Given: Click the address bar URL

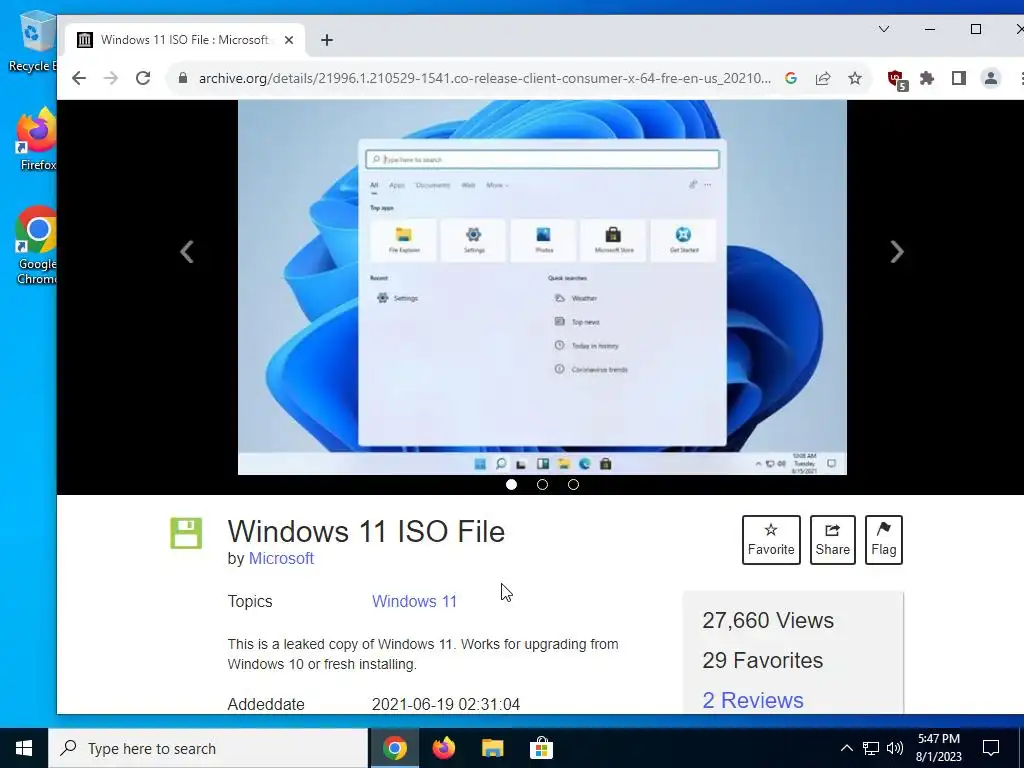Looking at the screenshot, I should click(x=485, y=78).
